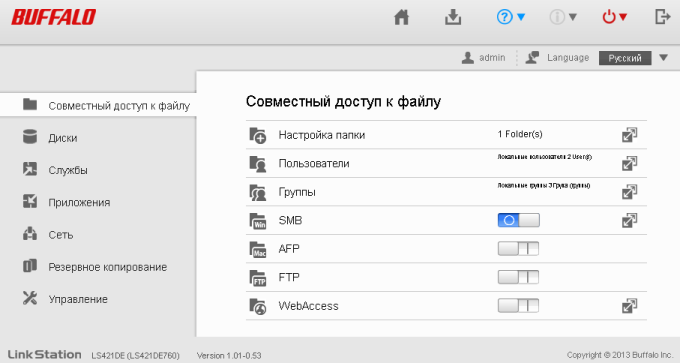Click the WebAccess label
The image size is (680, 363).
click(308, 306)
